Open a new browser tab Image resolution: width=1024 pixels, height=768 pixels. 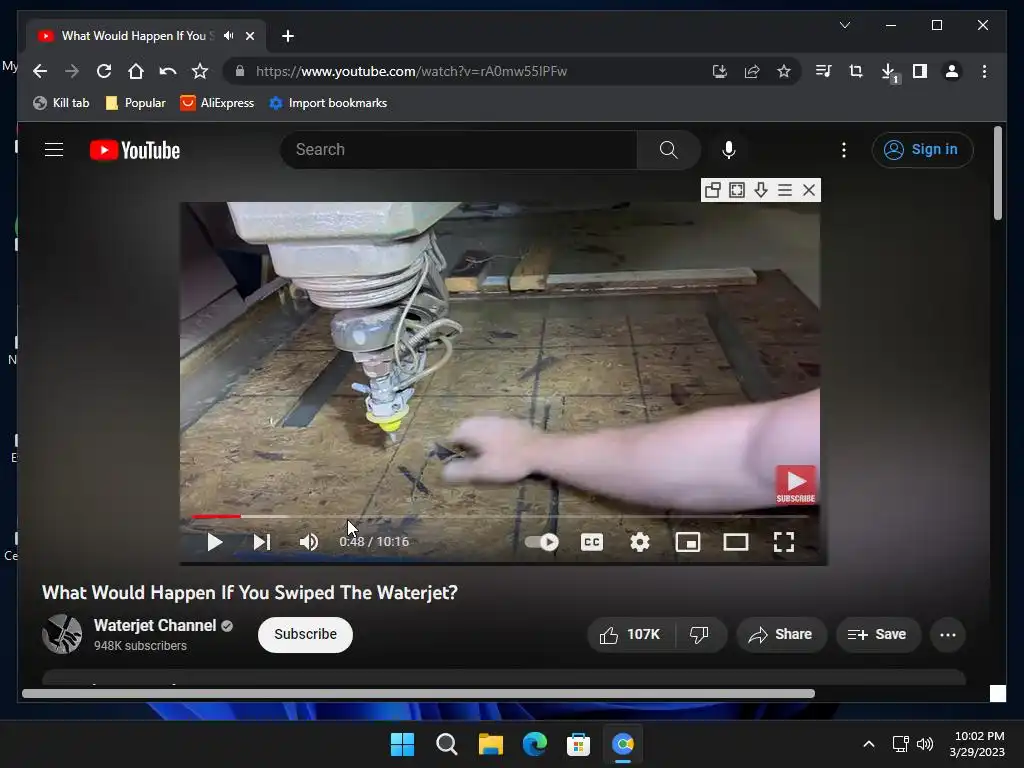pos(288,36)
